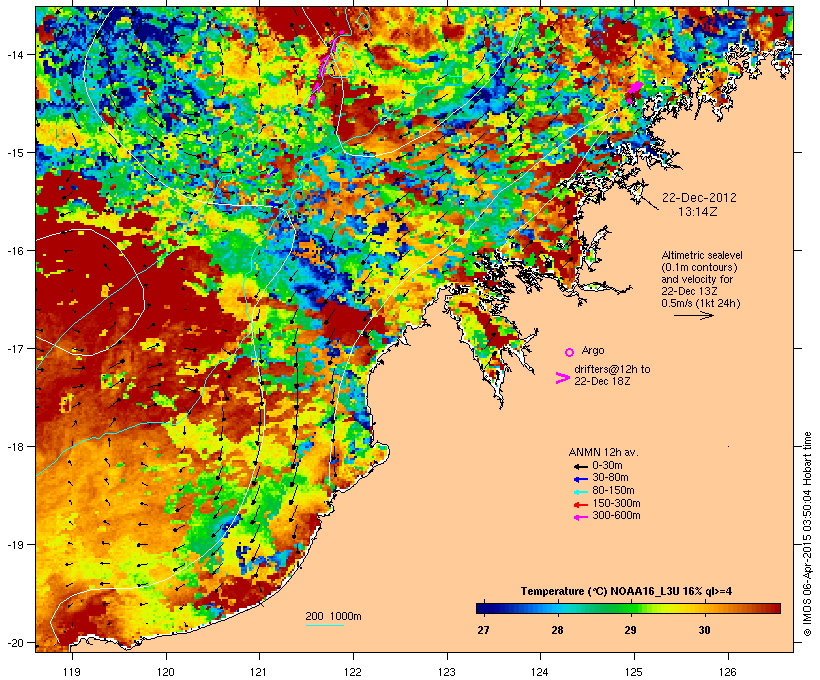The height and width of the screenshot is (680, 820).
Task: Click the latitude label -17
Action: point(14,349)
